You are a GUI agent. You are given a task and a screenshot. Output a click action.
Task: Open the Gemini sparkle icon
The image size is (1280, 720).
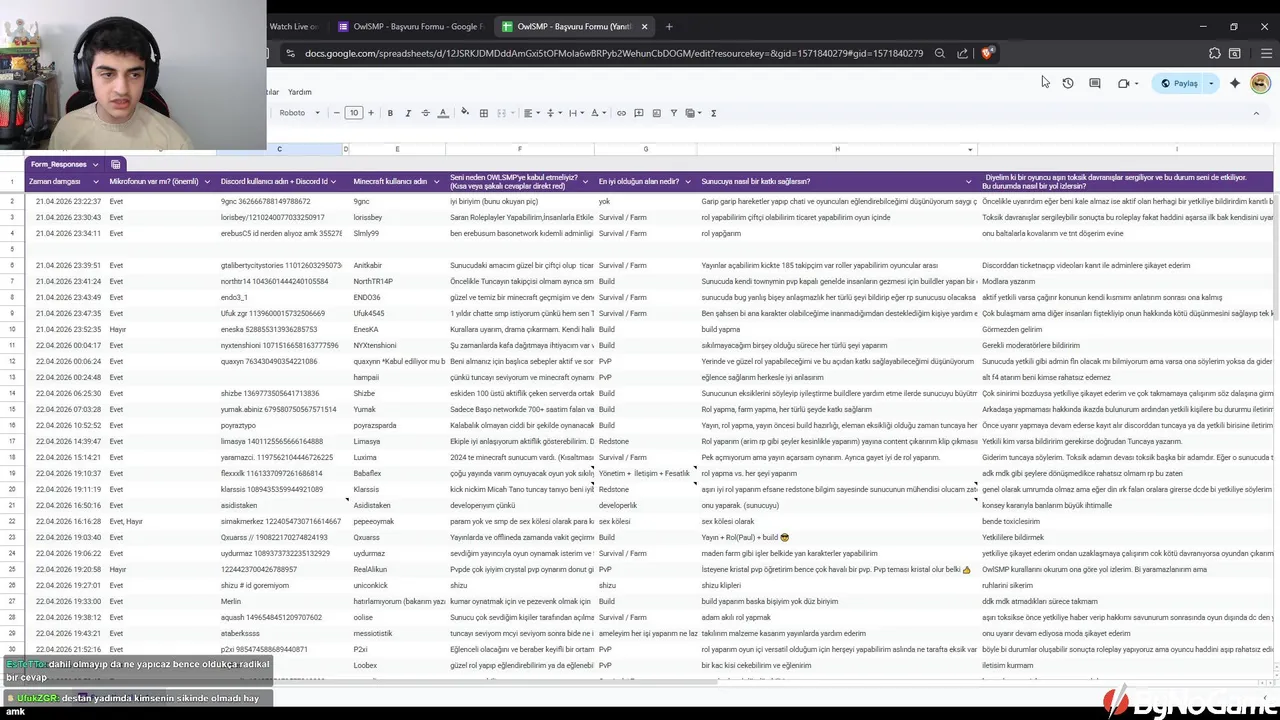[1235, 83]
